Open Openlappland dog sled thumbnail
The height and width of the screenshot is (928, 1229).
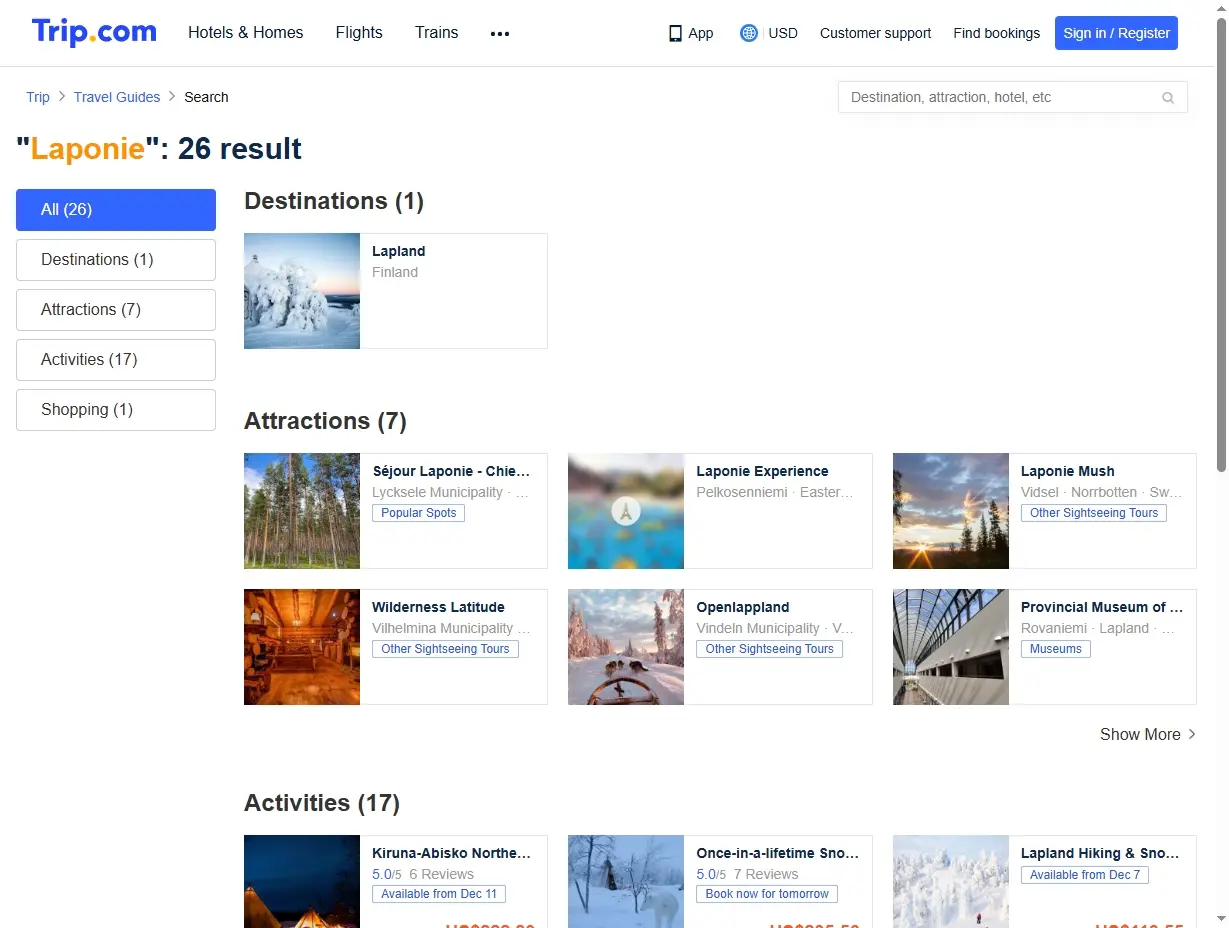pyautogui.click(x=626, y=647)
